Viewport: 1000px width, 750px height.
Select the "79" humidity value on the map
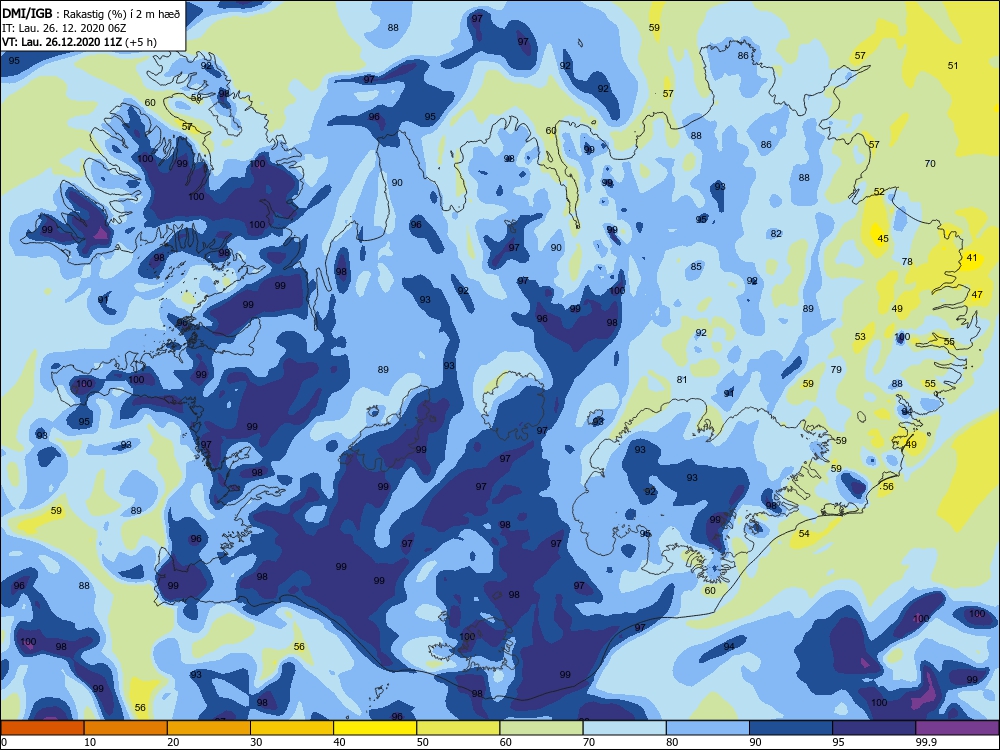[836, 369]
